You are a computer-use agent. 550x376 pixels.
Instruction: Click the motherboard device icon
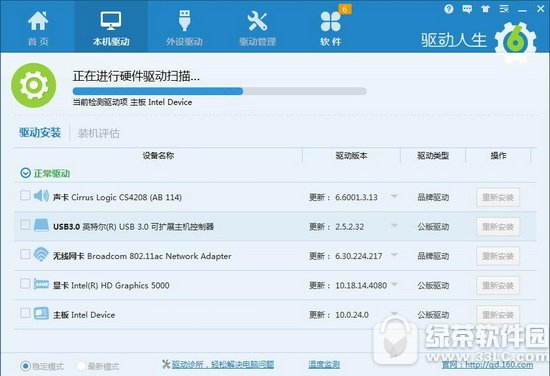click(41, 313)
